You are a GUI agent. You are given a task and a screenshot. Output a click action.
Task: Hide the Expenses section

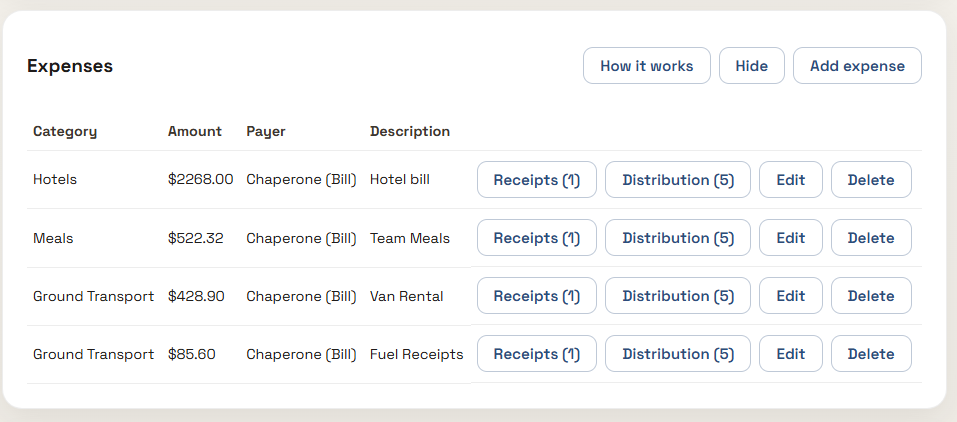pyautogui.click(x=751, y=66)
